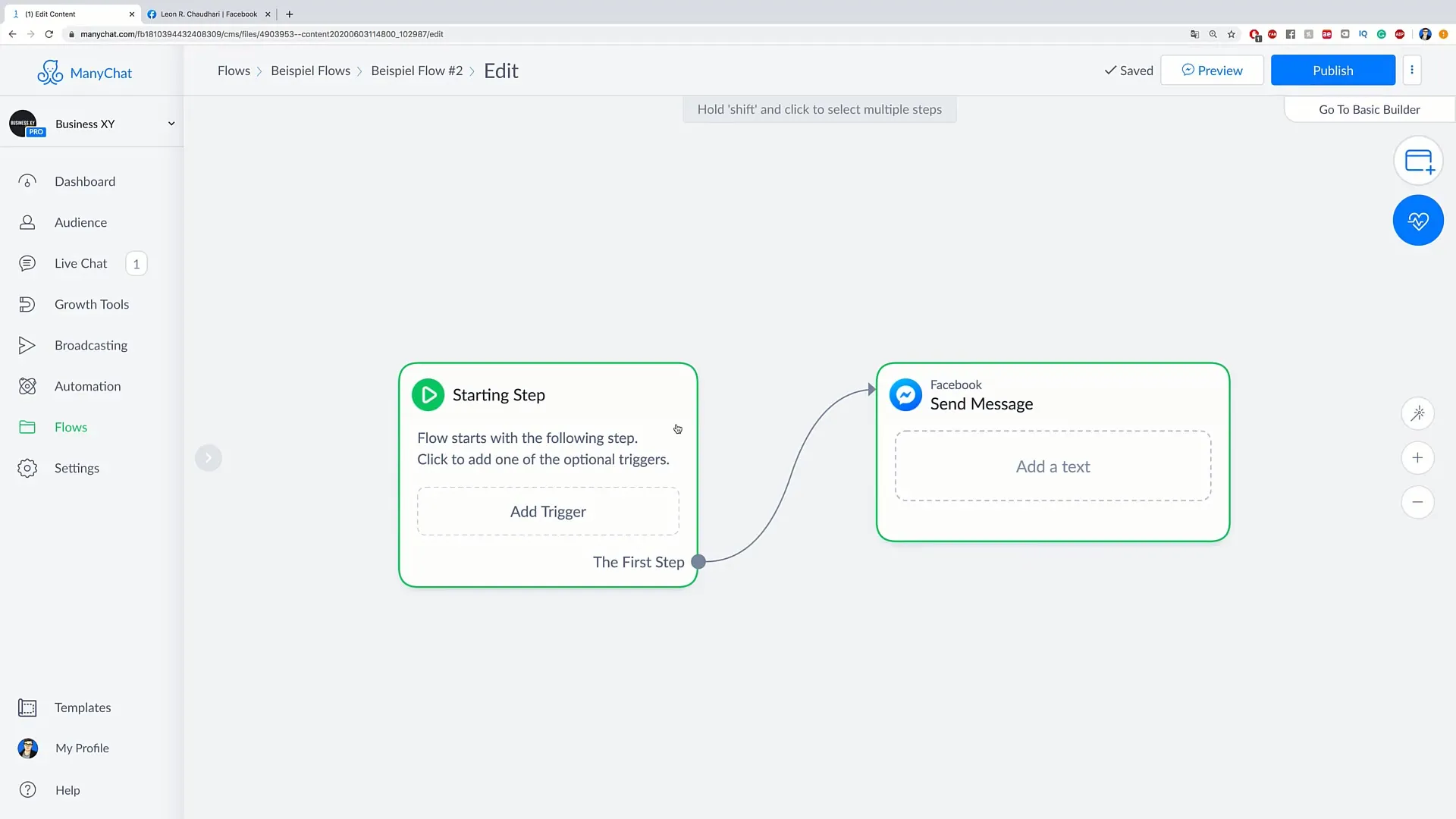This screenshot has width=1456, height=819.
Task: Click the Automation menu item in sidebar
Action: click(88, 385)
